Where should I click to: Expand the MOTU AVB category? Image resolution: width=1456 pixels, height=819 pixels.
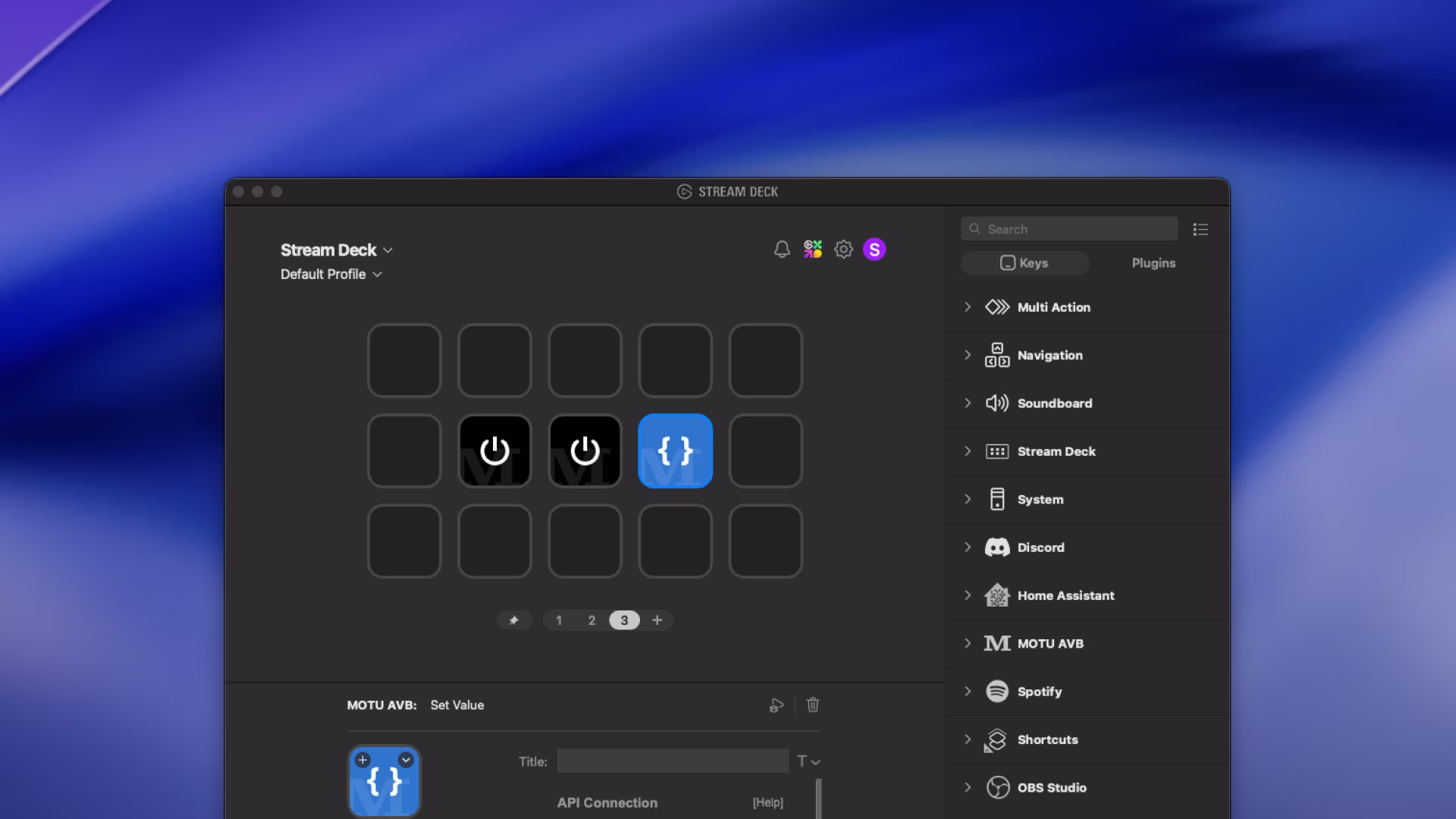968,643
